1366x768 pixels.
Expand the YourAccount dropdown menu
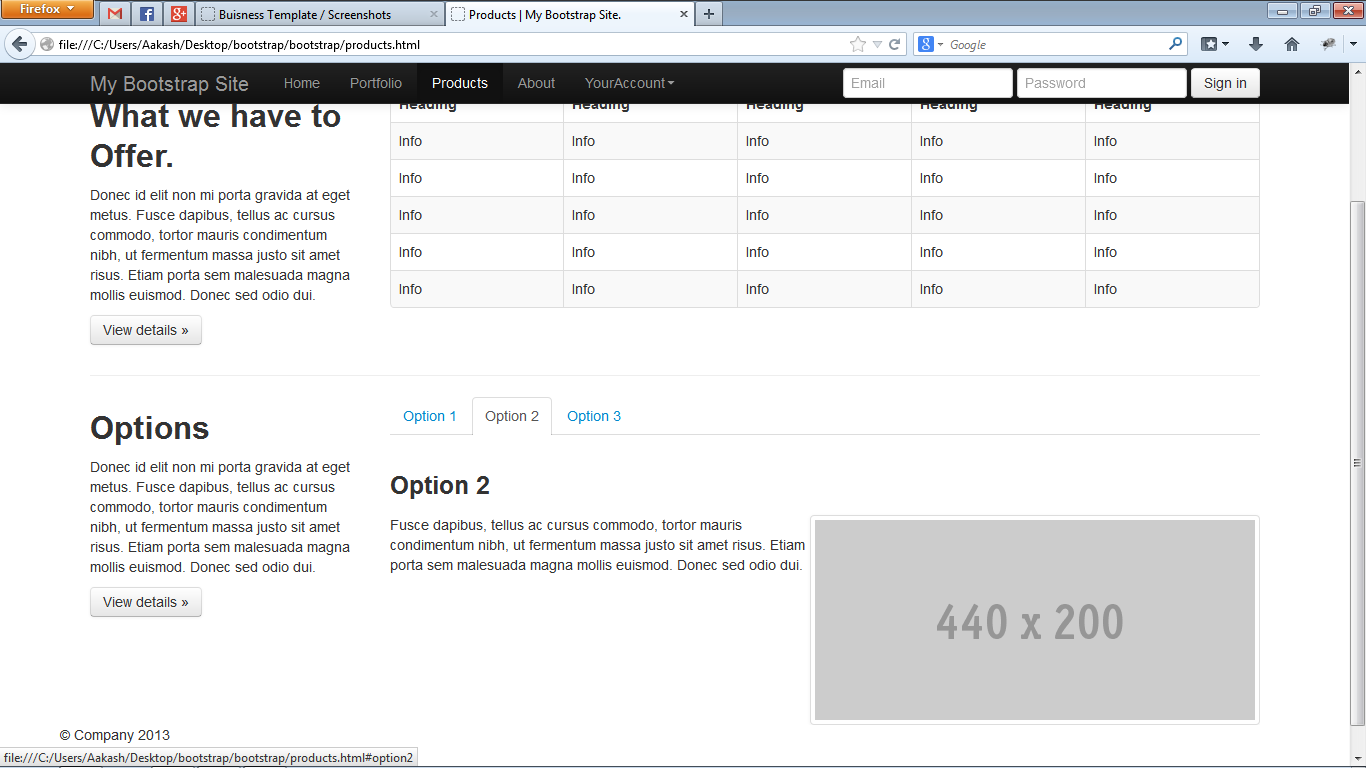pos(629,83)
